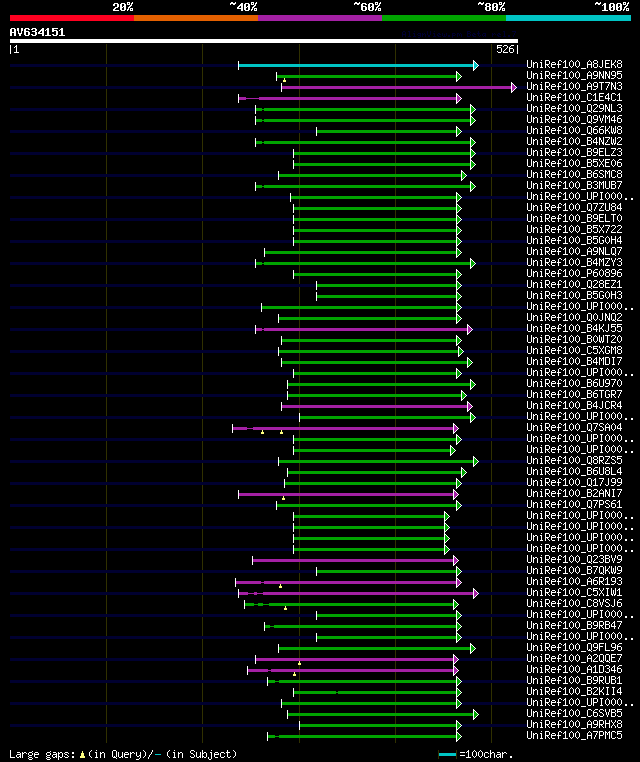Go to the UniRef100_B5G0H4 hit
Screen dimensions: 640x762
574,241
